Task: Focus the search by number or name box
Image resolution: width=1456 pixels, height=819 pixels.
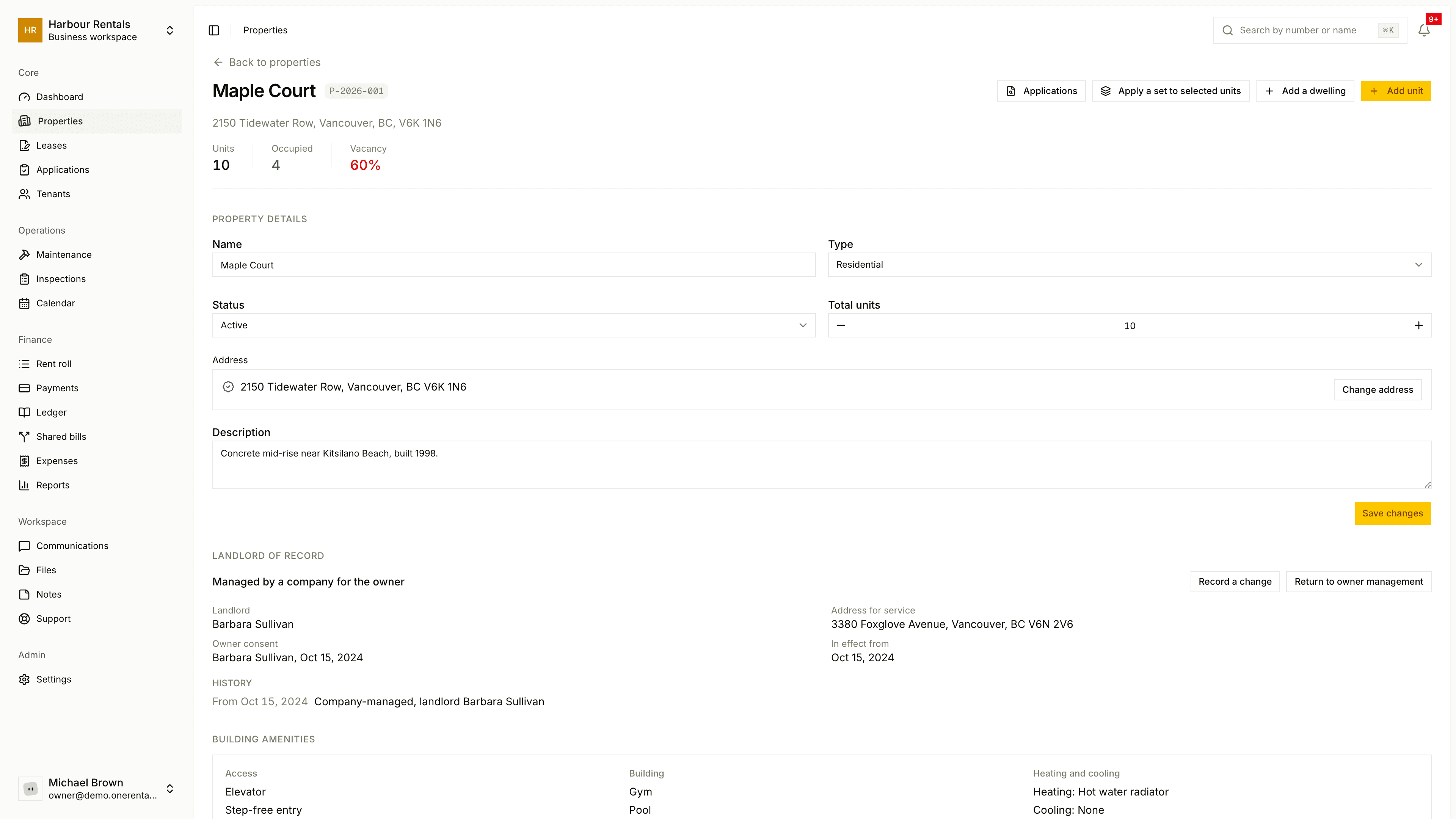Action: coord(1310,30)
